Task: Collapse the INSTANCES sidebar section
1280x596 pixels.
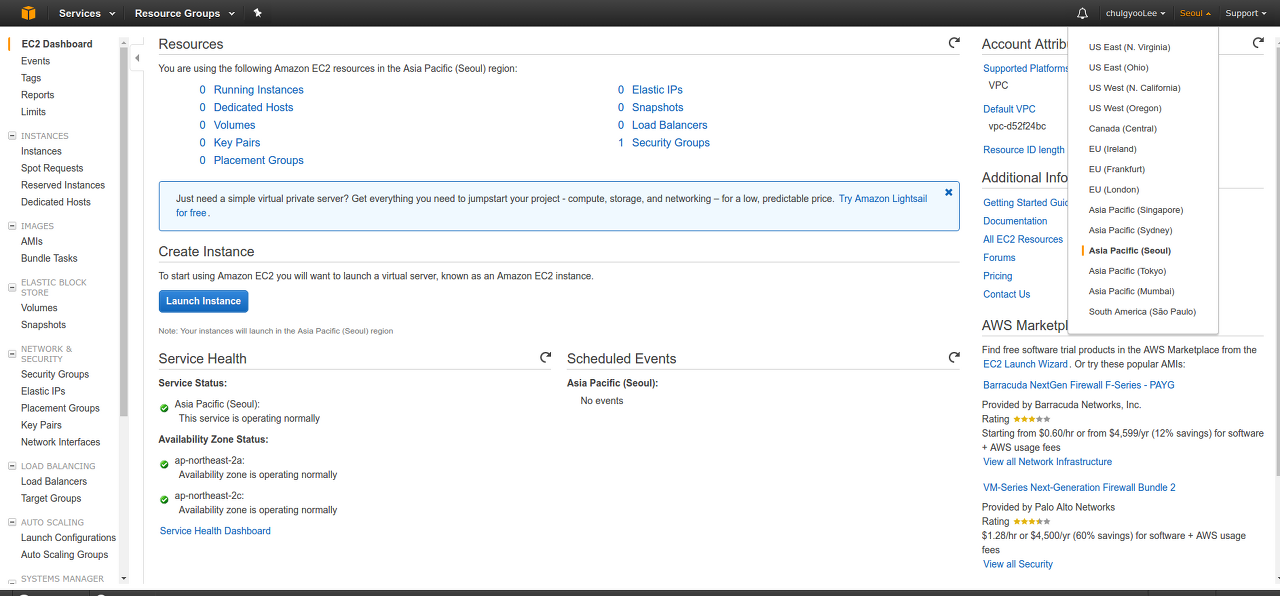Action: pos(12,136)
